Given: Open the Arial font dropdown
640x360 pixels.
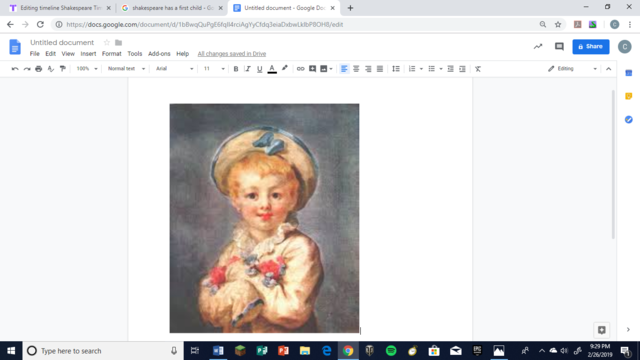Looking at the screenshot, I should (x=174, y=69).
